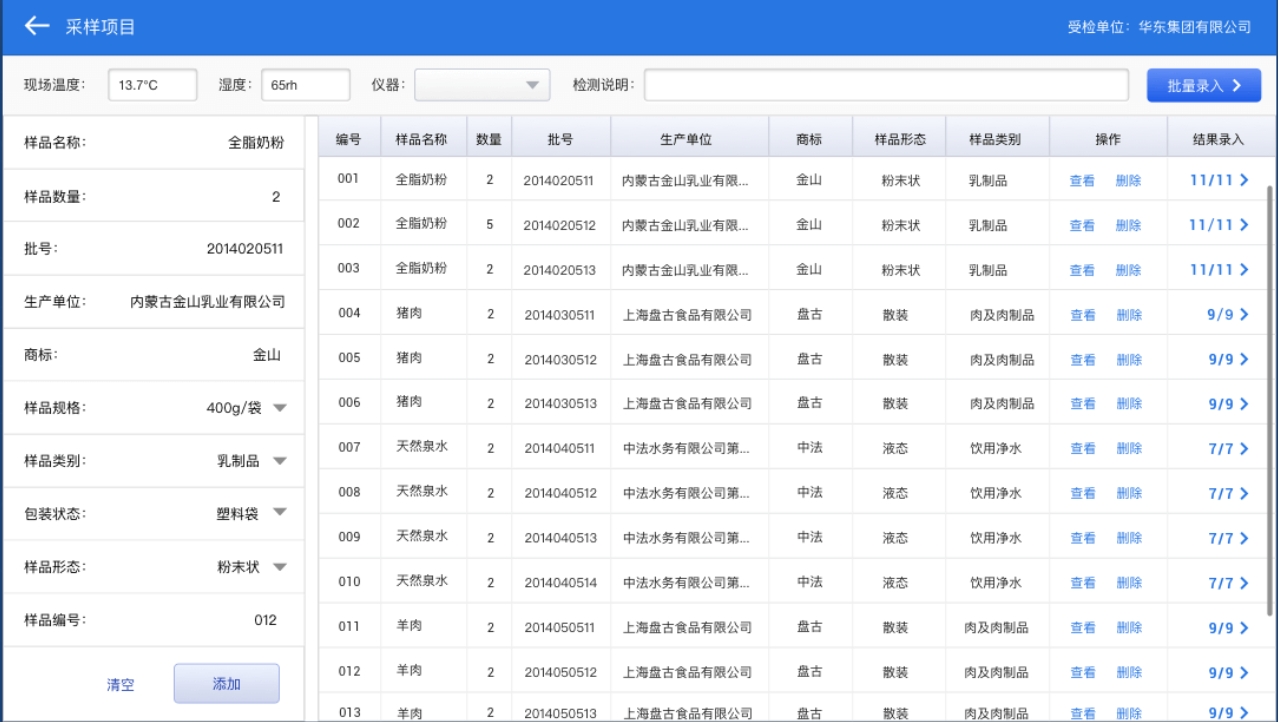
Task: Click the 批量录入 button
Action: coord(1203,85)
